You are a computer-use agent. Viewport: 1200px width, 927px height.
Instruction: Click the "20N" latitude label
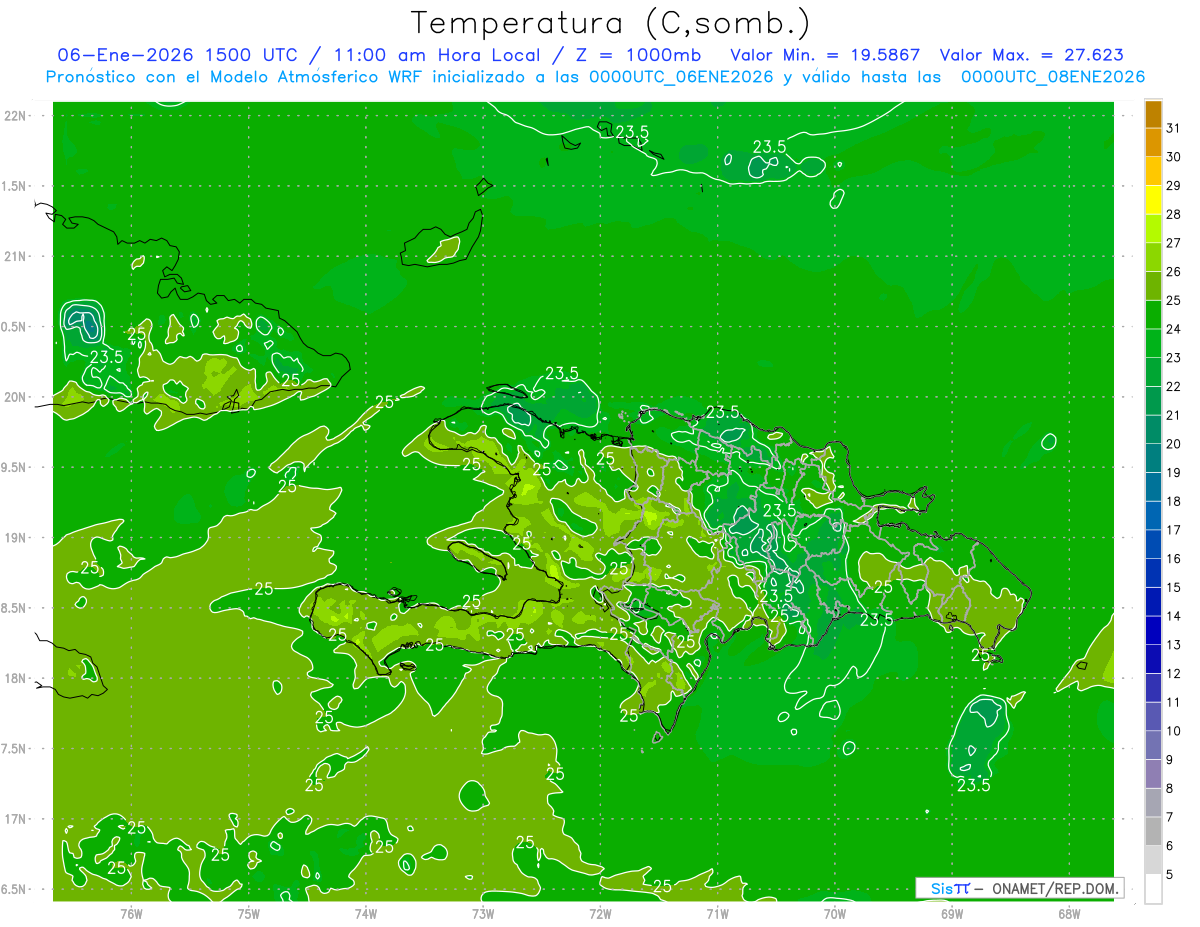pos(16,397)
